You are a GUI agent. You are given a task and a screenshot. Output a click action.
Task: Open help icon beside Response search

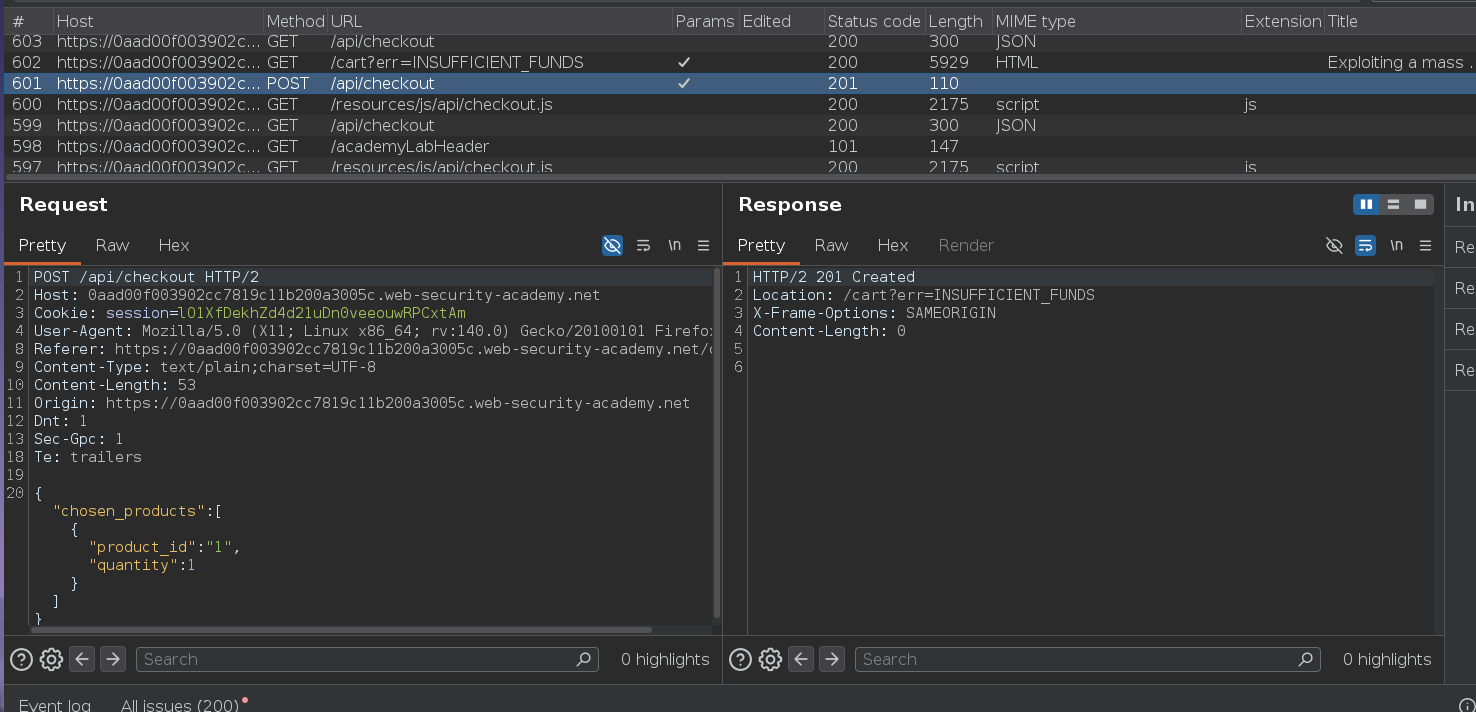coord(740,659)
